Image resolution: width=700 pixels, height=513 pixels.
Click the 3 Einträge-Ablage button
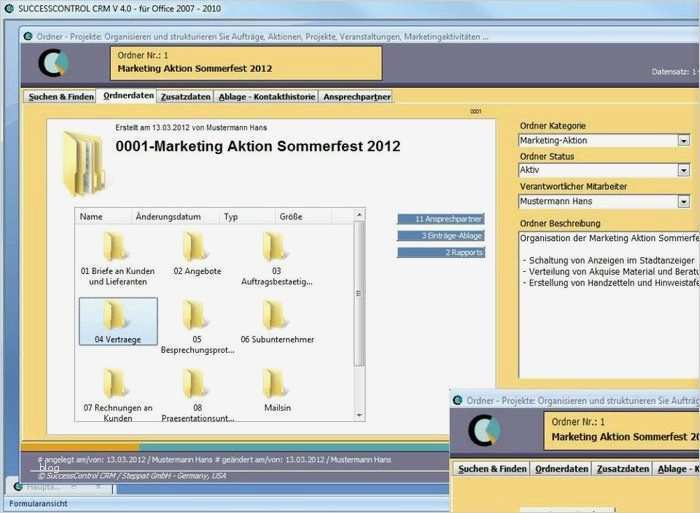[x=441, y=236]
